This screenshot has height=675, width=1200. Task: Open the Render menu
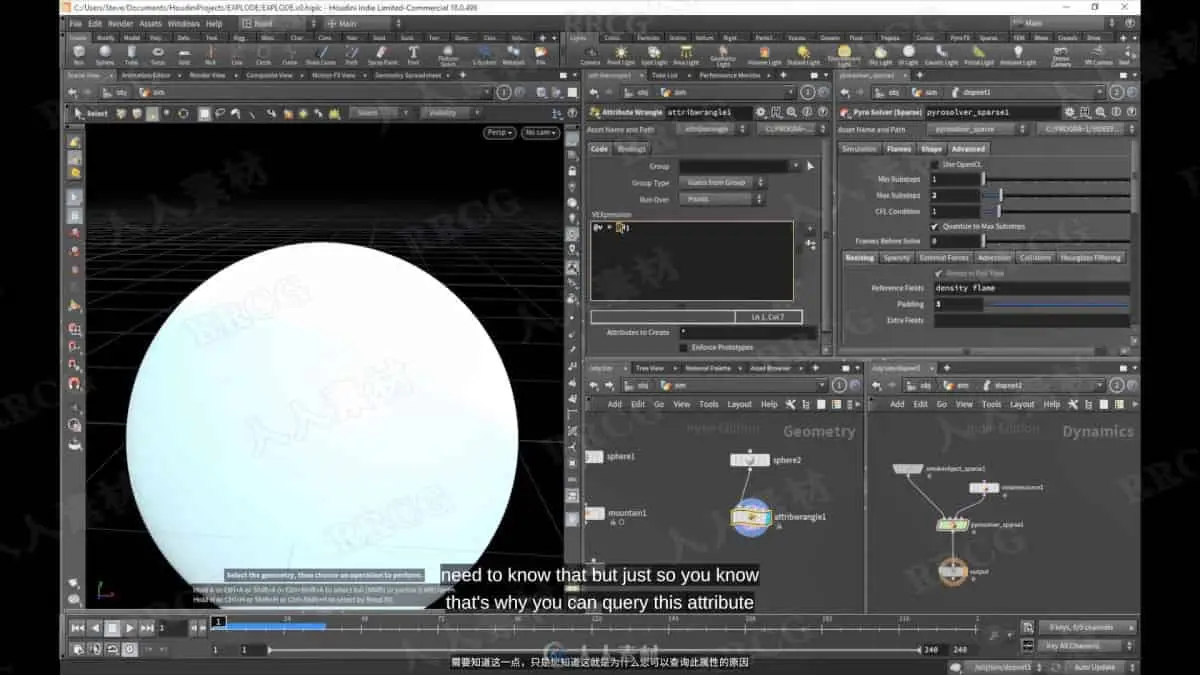[120, 23]
